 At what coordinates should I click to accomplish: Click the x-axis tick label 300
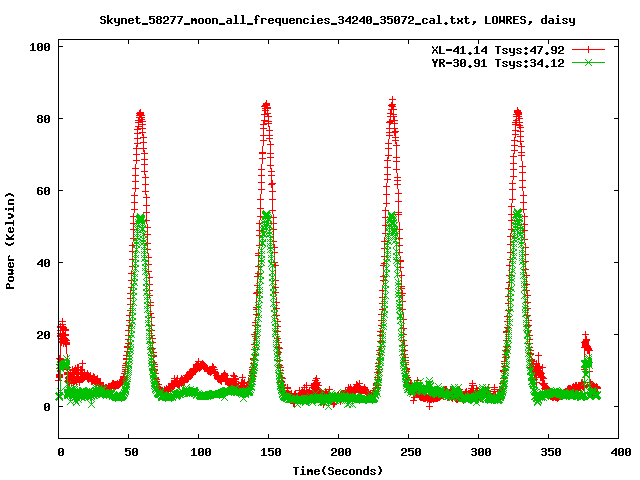(481, 452)
